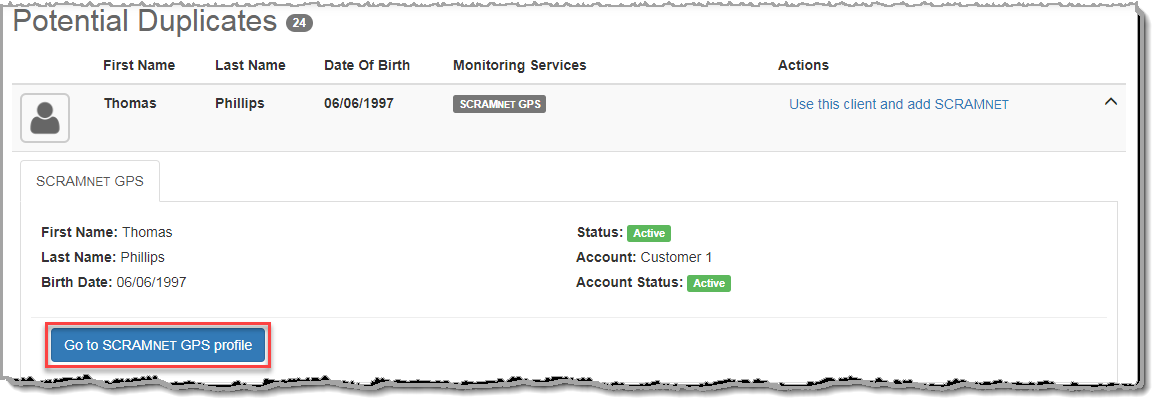1168x415 pixels.
Task: Switch to the SCRAMNET GPS tab
Action: tap(90, 181)
